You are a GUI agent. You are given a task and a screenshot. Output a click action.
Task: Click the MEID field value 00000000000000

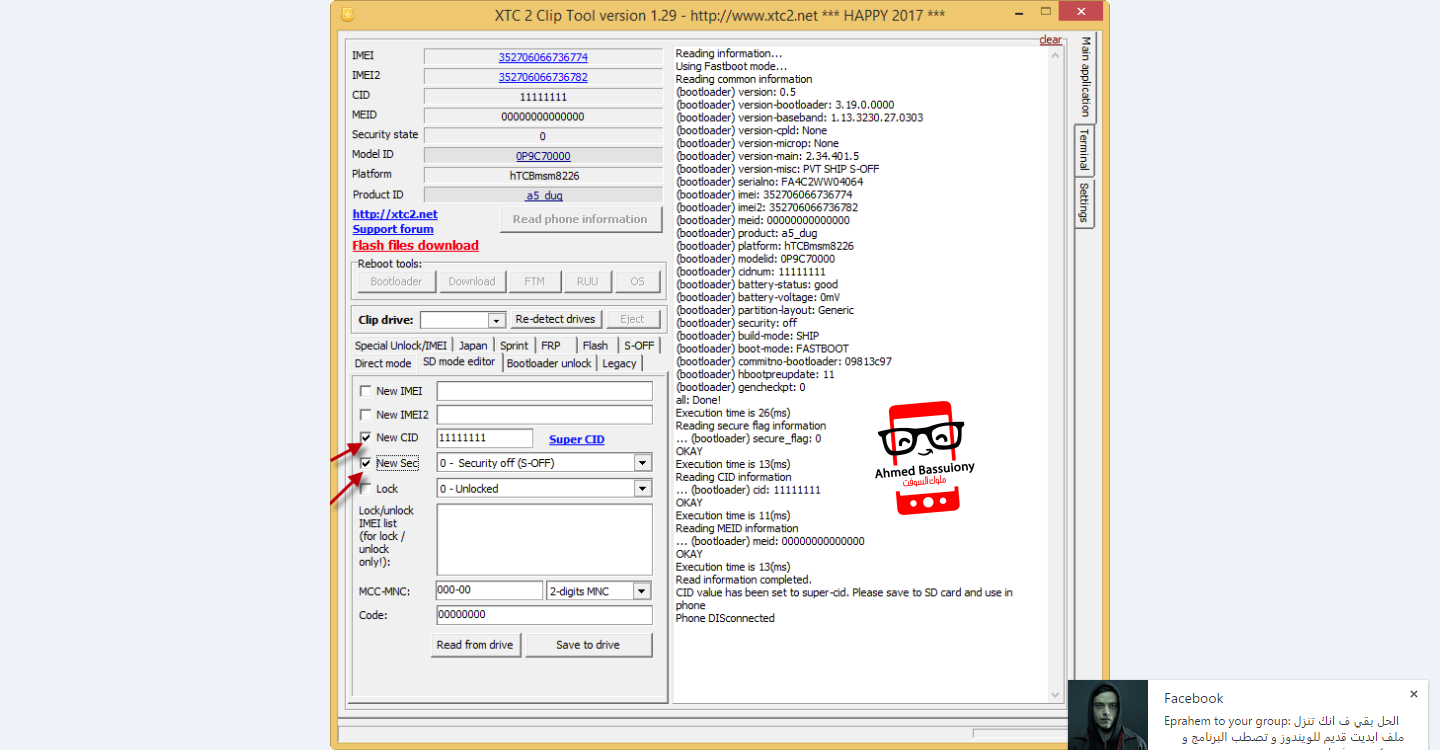[543, 116]
